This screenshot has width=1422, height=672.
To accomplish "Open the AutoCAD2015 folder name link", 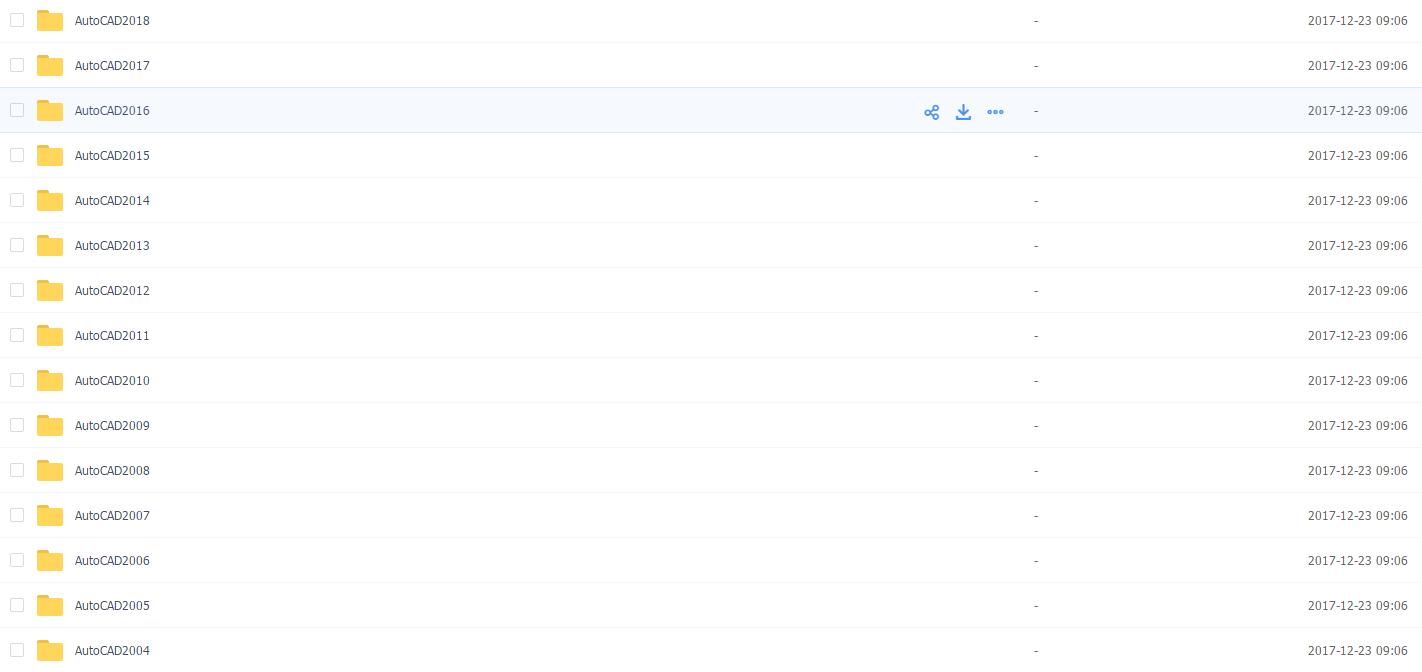I will pos(112,156).
